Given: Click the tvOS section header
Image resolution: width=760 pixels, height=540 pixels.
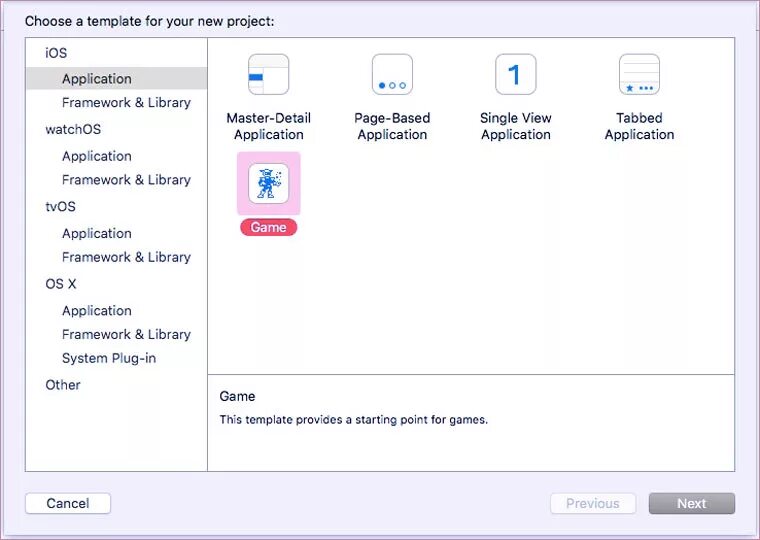Looking at the screenshot, I should 61,206.
